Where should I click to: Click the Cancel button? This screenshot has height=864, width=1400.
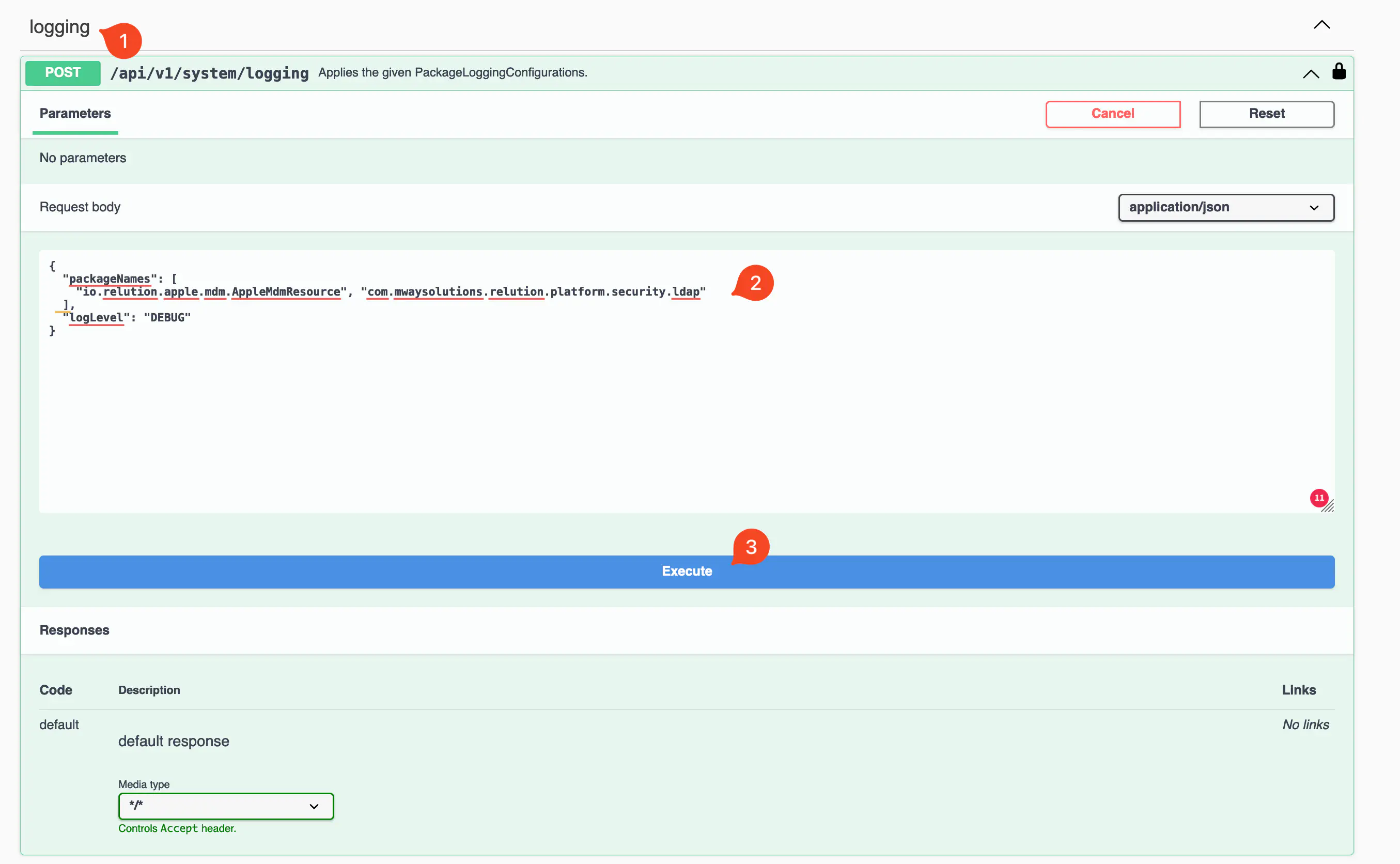[1112, 114]
